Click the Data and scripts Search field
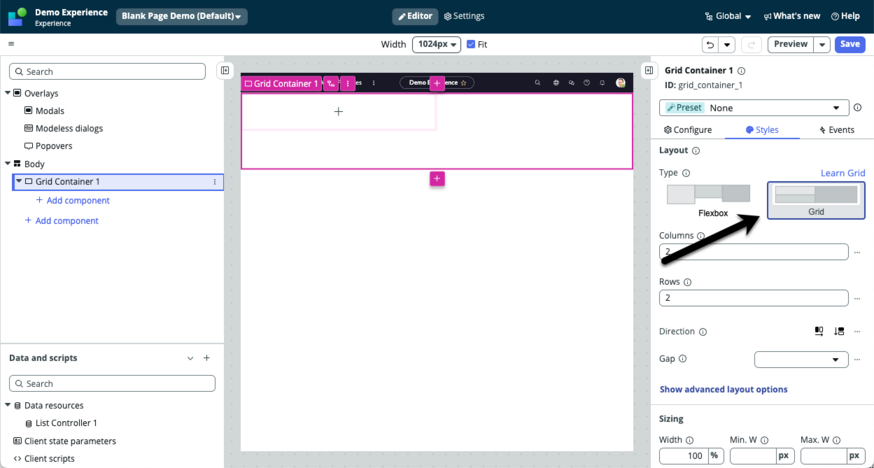Screen dimensions: 874x468 pyautogui.click(x=112, y=383)
